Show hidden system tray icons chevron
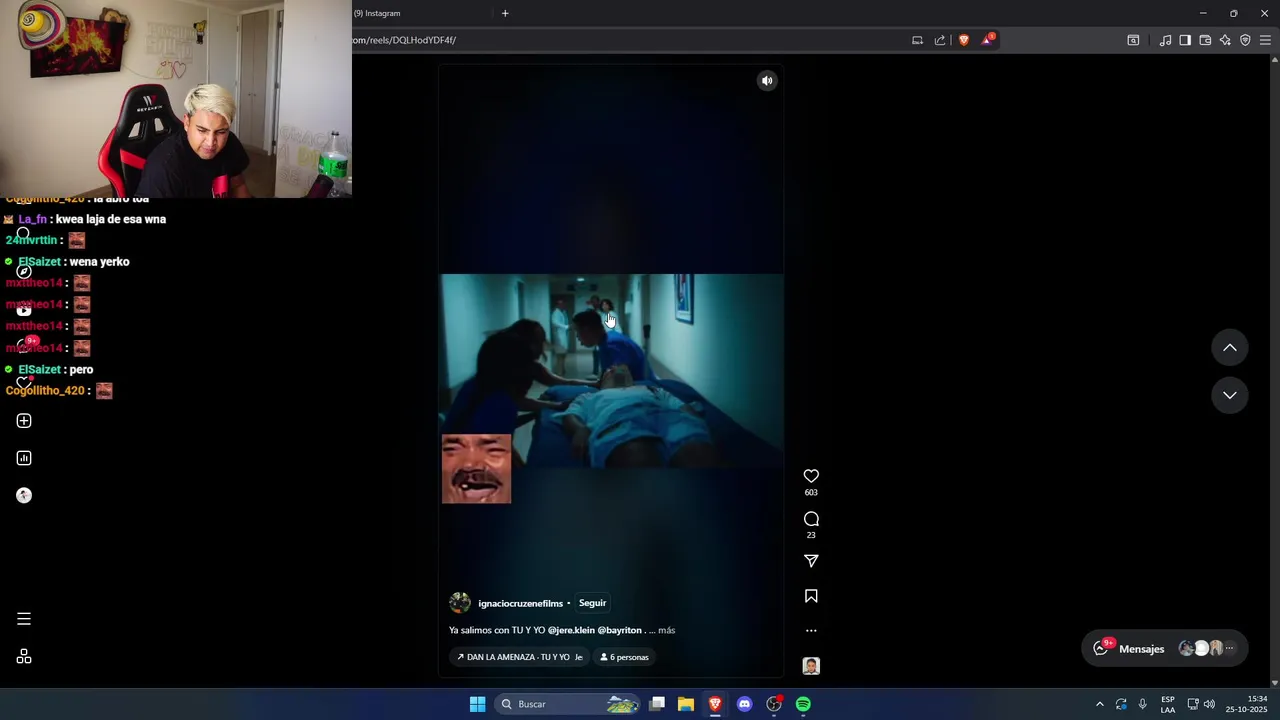Screen dimensions: 1280x720 (x=1100, y=704)
